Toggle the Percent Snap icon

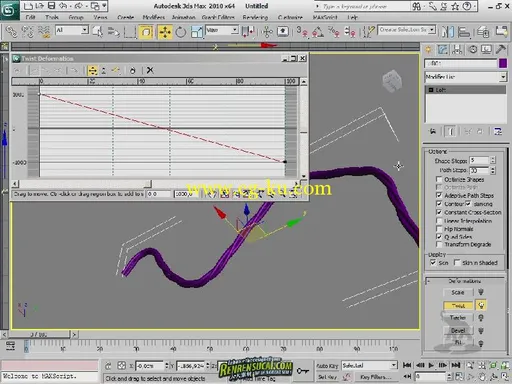334,32
